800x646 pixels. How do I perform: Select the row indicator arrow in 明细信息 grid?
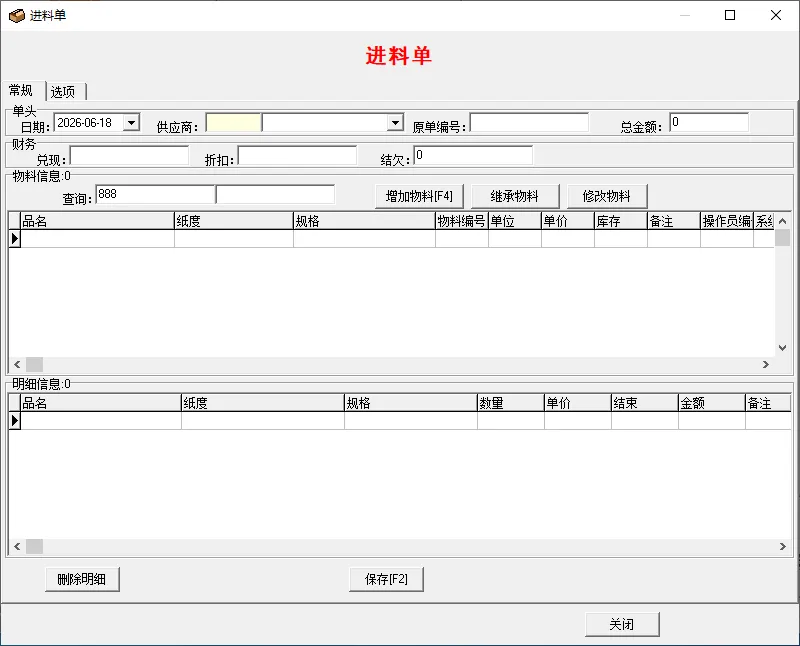(x=14, y=420)
